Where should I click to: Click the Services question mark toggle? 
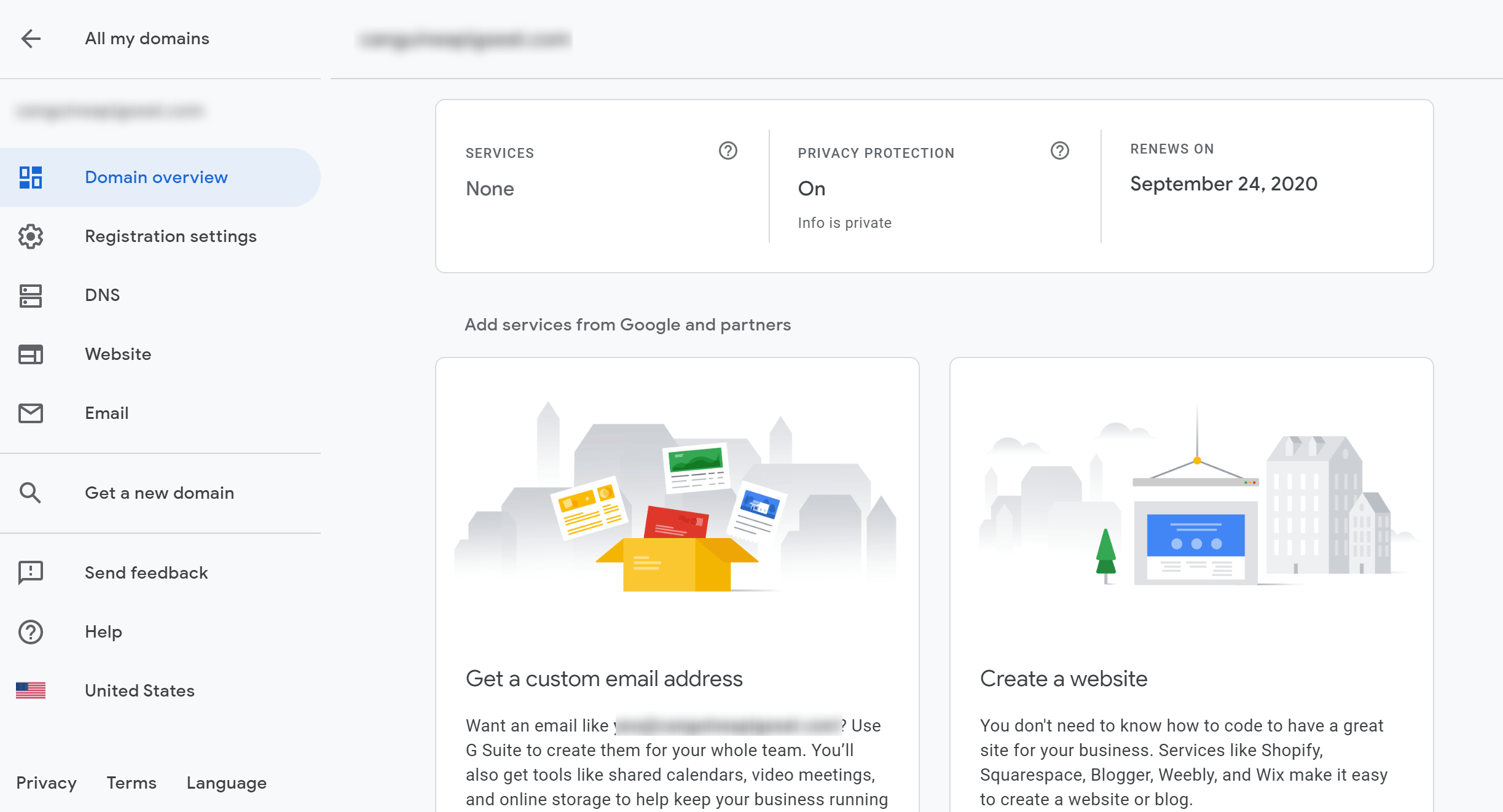[x=727, y=151]
